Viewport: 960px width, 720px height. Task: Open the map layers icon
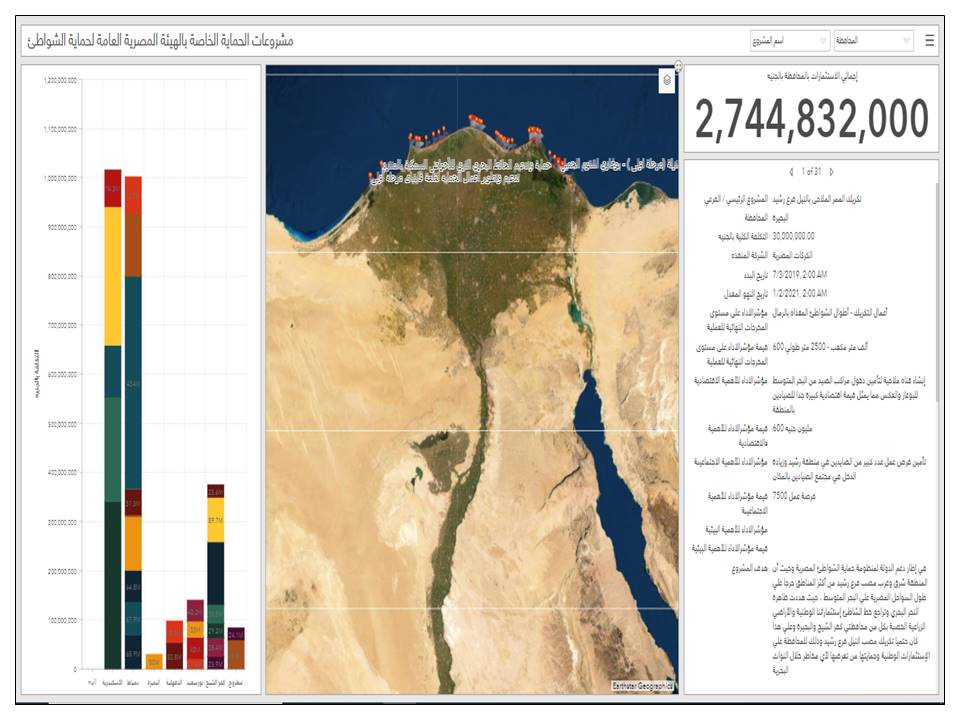667,83
